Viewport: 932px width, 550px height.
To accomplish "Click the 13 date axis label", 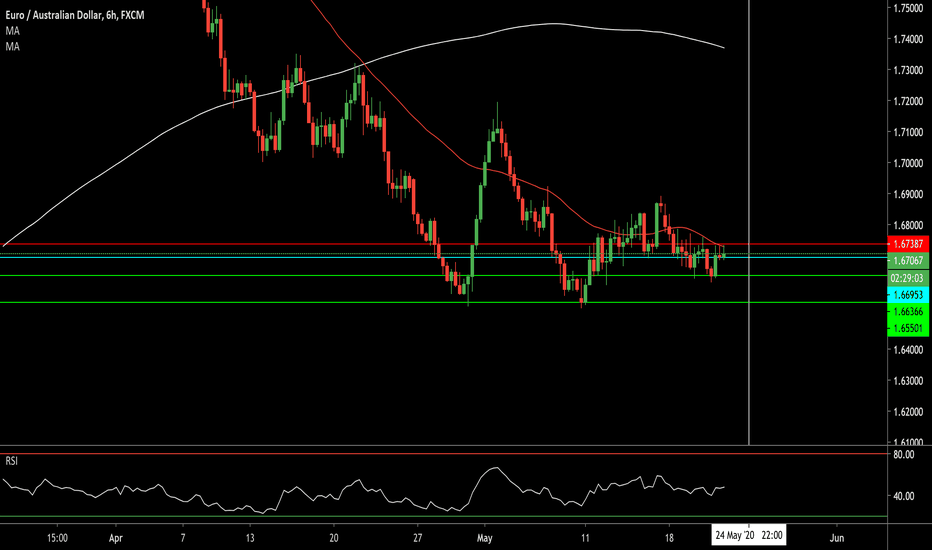I will click(x=250, y=538).
